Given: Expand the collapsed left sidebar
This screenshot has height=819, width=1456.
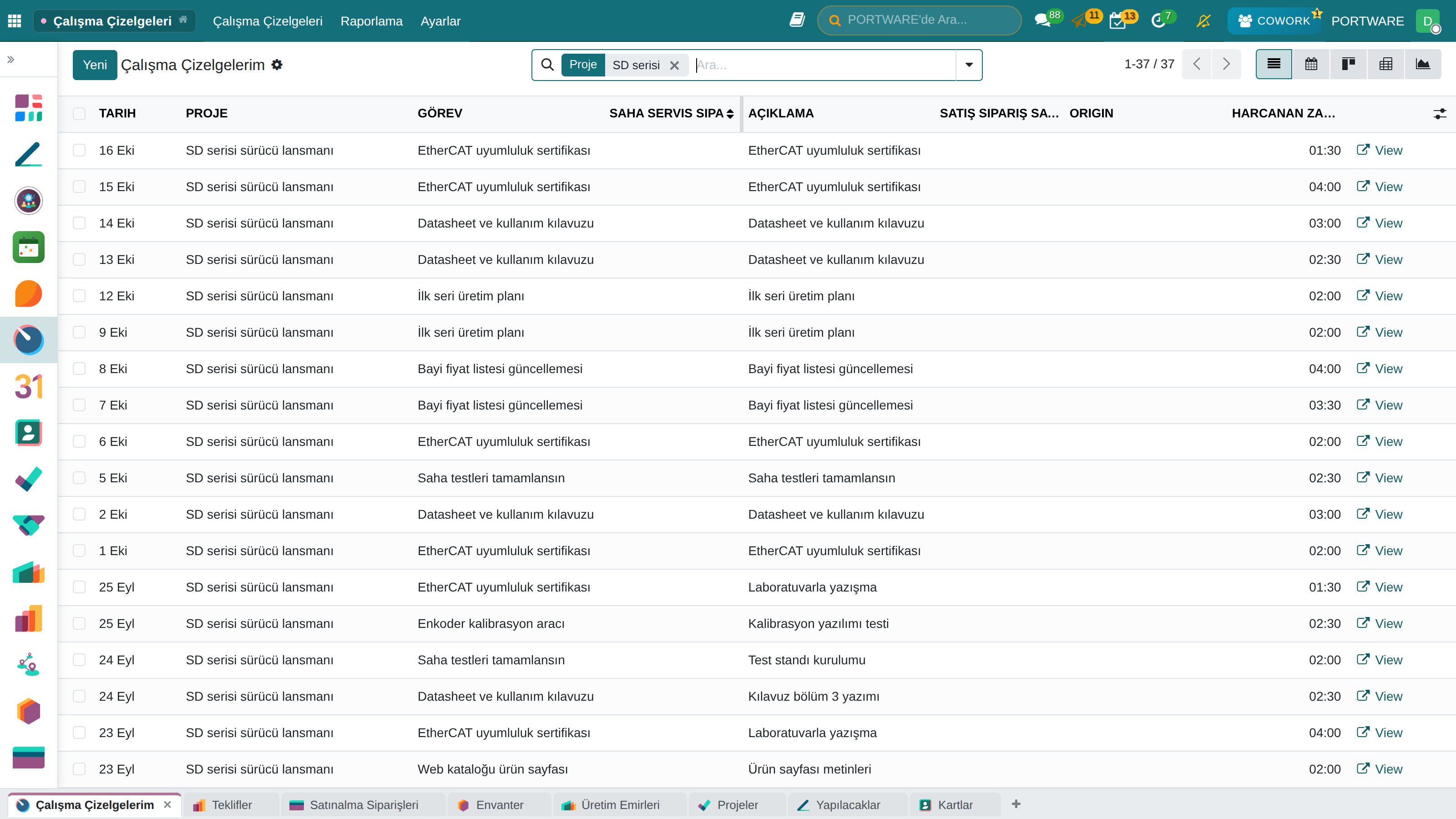Looking at the screenshot, I should click(x=11, y=59).
